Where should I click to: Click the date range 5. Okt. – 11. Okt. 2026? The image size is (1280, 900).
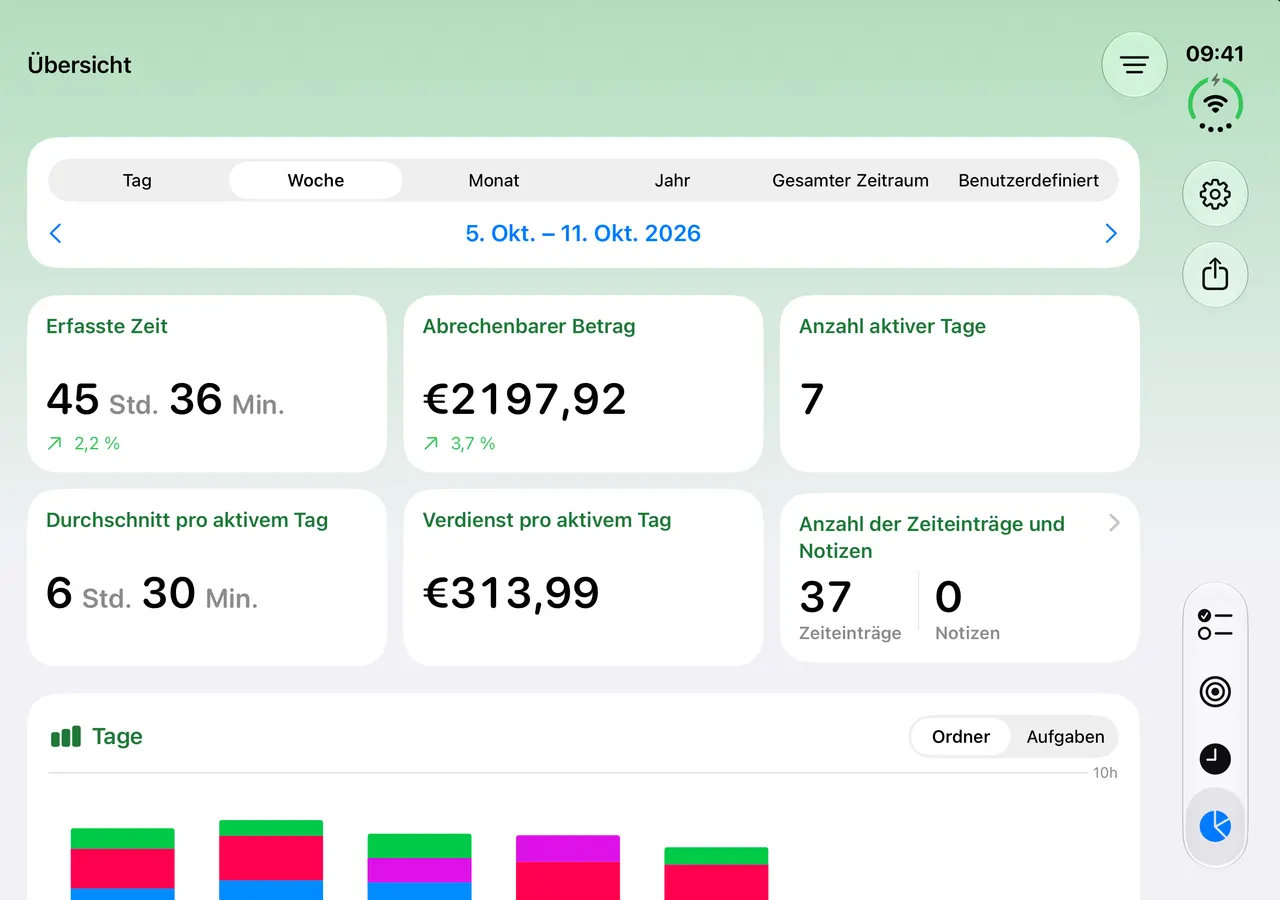[583, 233]
